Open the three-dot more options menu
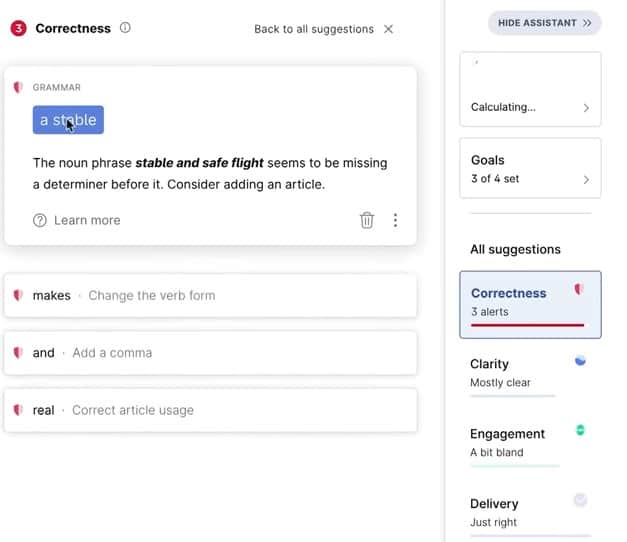 [x=395, y=220]
